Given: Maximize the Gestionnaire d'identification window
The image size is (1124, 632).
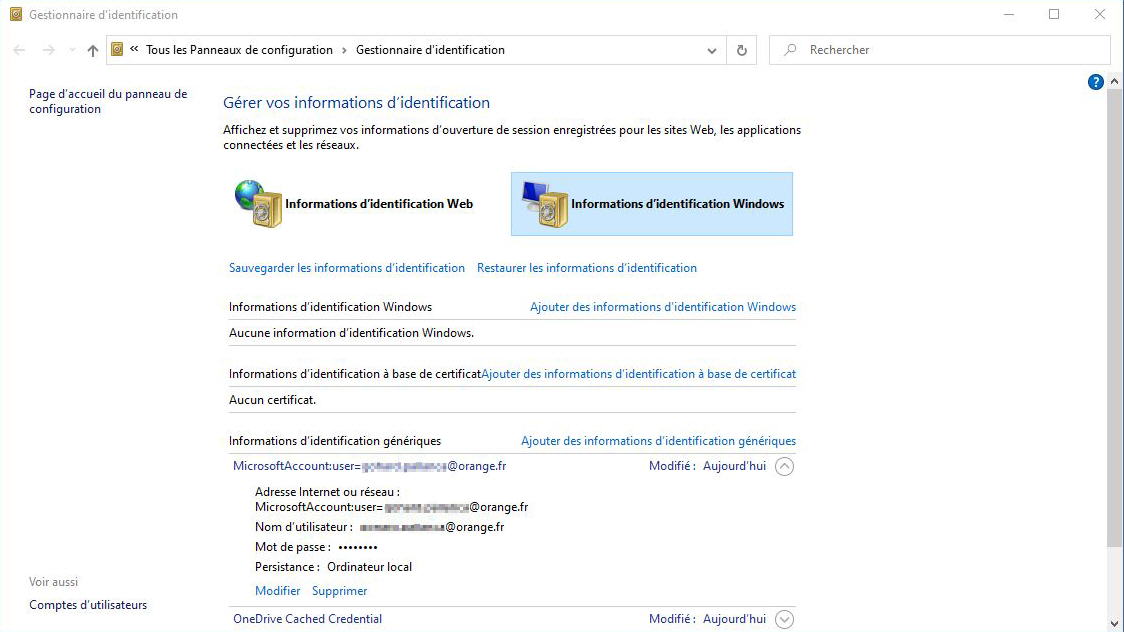Looking at the screenshot, I should pos(1054,14).
